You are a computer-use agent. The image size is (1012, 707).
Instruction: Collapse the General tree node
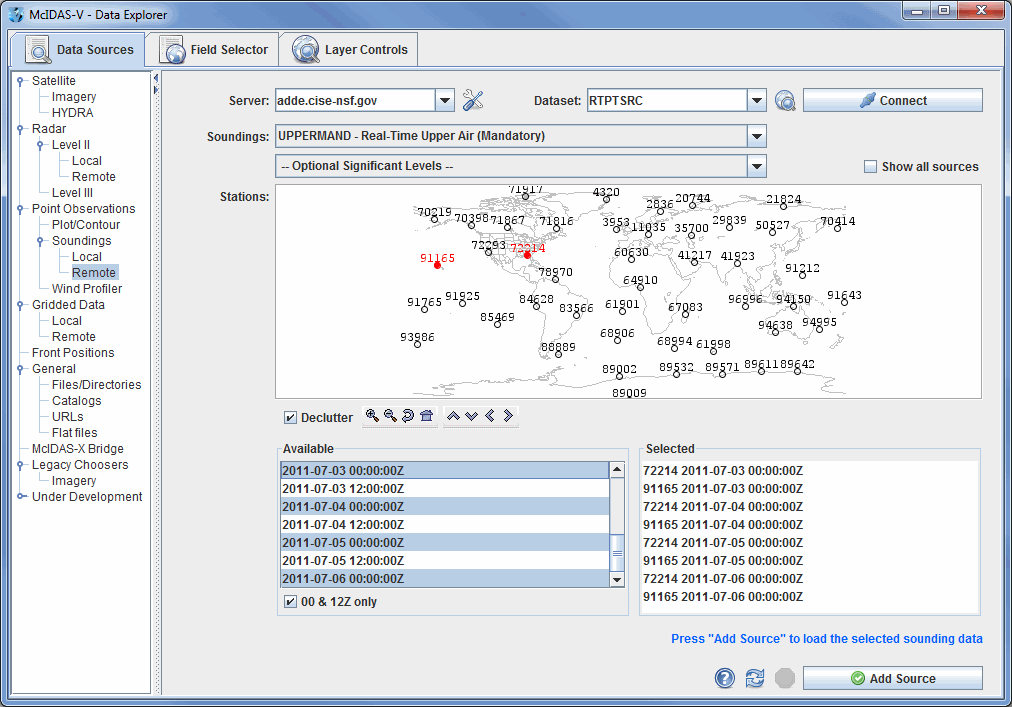coord(20,369)
